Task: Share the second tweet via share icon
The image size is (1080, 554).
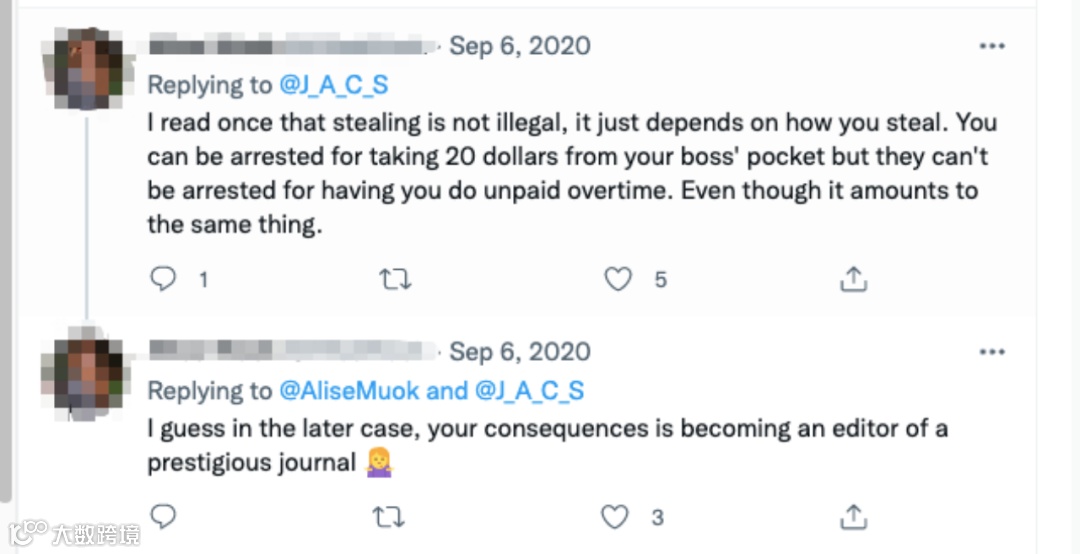Action: pyautogui.click(x=853, y=517)
